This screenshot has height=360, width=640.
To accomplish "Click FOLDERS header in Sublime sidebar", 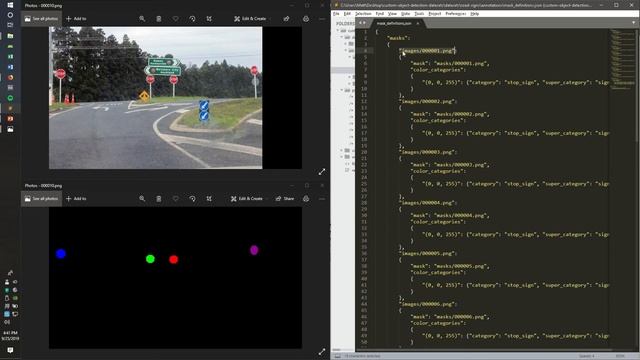I will 345,23.
